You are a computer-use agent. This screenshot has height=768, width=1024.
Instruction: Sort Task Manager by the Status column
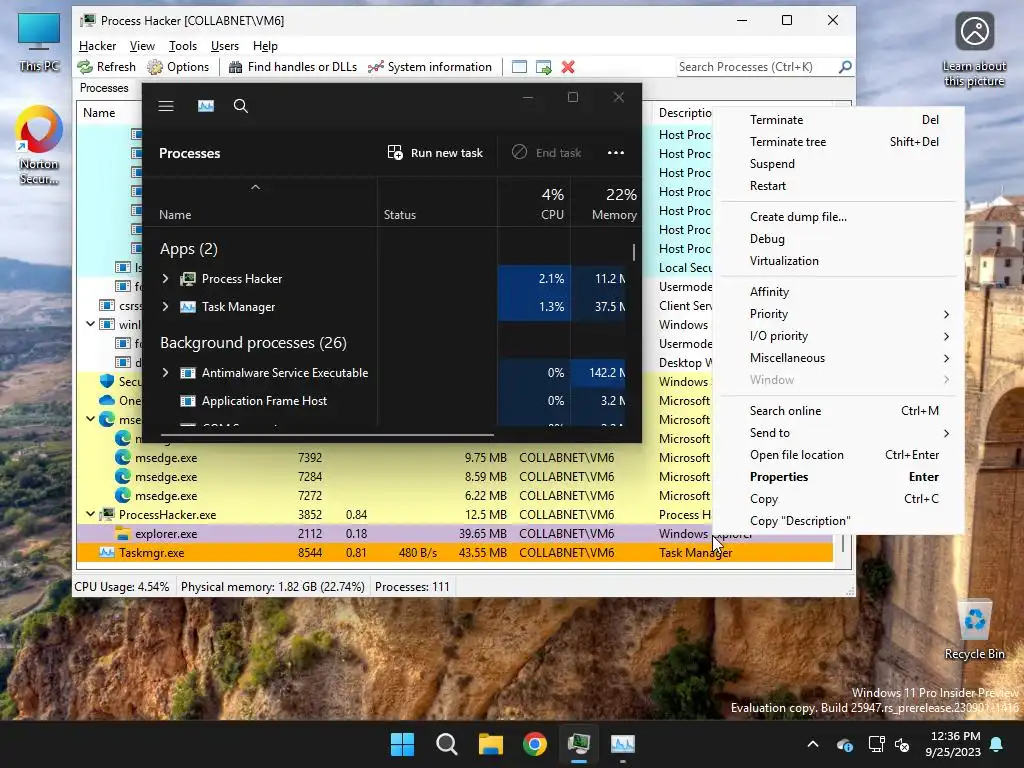[x=438, y=204]
